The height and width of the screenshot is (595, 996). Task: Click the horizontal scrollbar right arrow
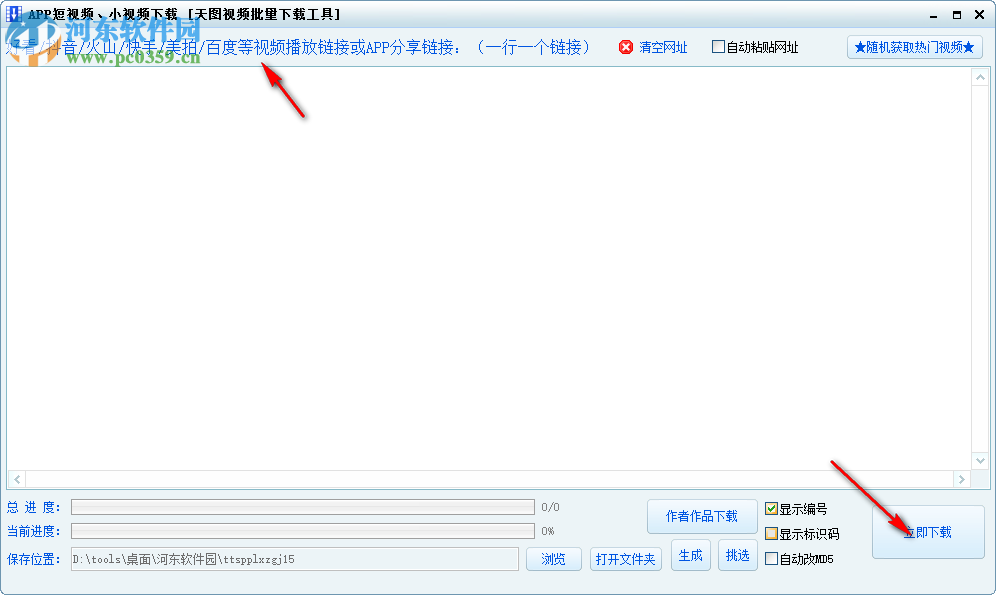coord(962,479)
